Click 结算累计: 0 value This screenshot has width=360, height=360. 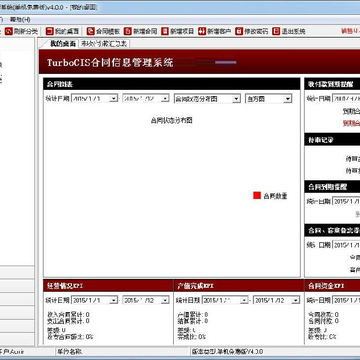point(193,321)
